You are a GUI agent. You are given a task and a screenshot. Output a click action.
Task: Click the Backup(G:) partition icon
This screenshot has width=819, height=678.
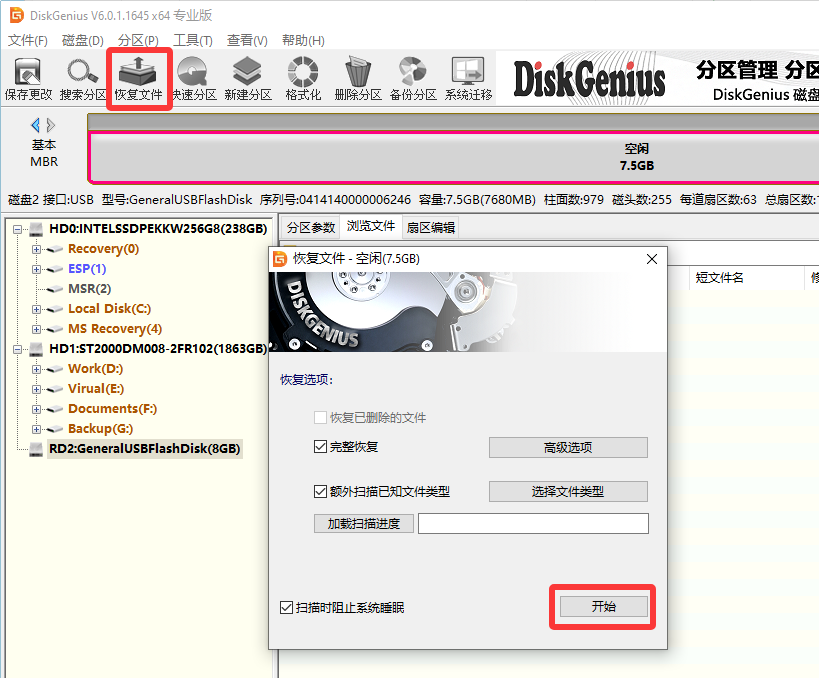point(54,429)
